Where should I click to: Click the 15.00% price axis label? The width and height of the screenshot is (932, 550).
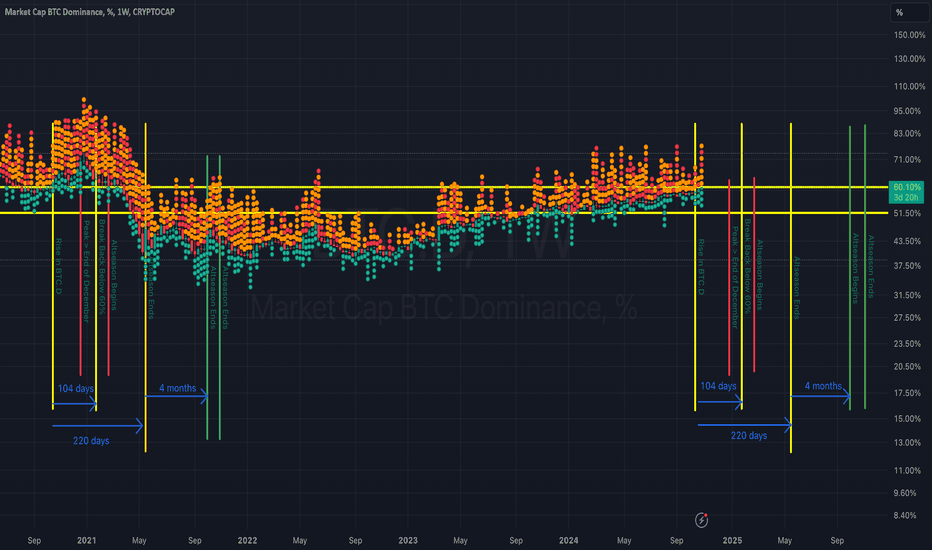pos(909,419)
